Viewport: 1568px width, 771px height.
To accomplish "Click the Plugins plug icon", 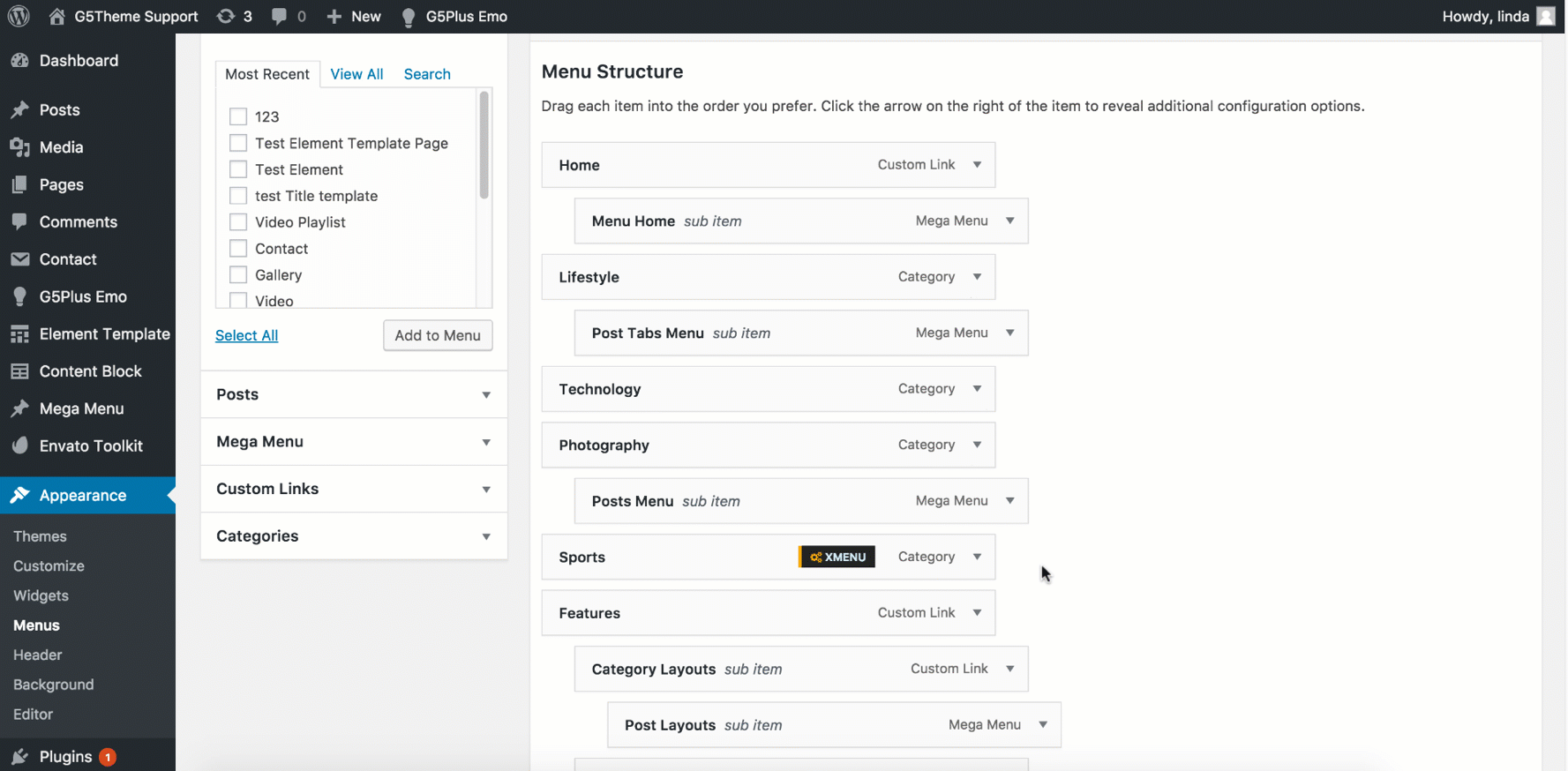I will coord(19,757).
